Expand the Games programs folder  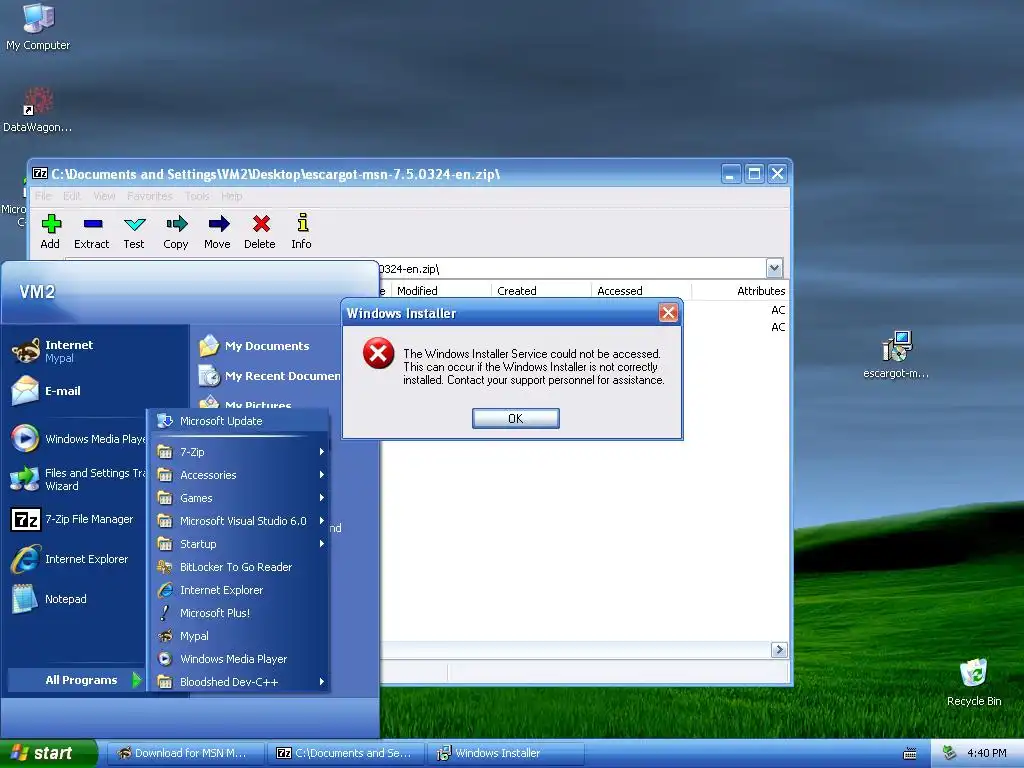[x=238, y=498]
